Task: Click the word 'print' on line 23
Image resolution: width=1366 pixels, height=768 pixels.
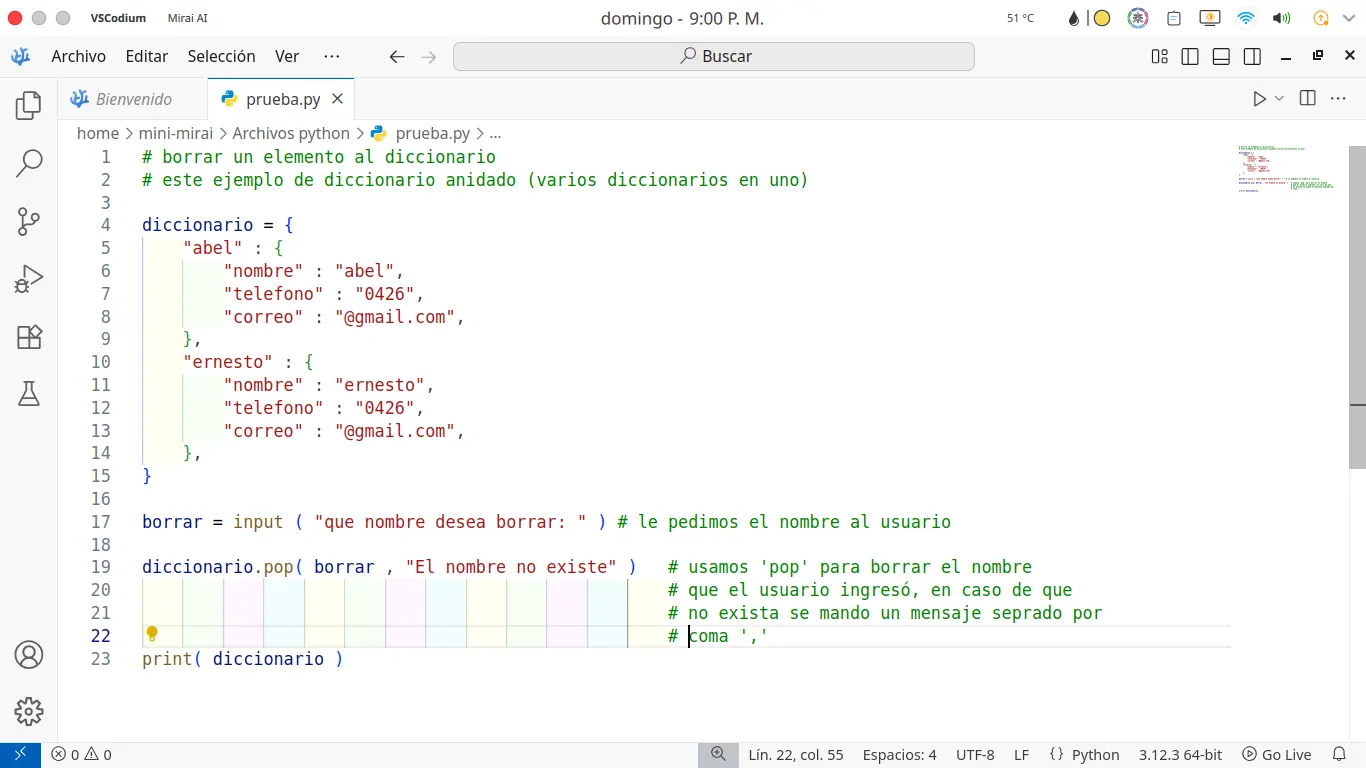Action: [x=167, y=659]
